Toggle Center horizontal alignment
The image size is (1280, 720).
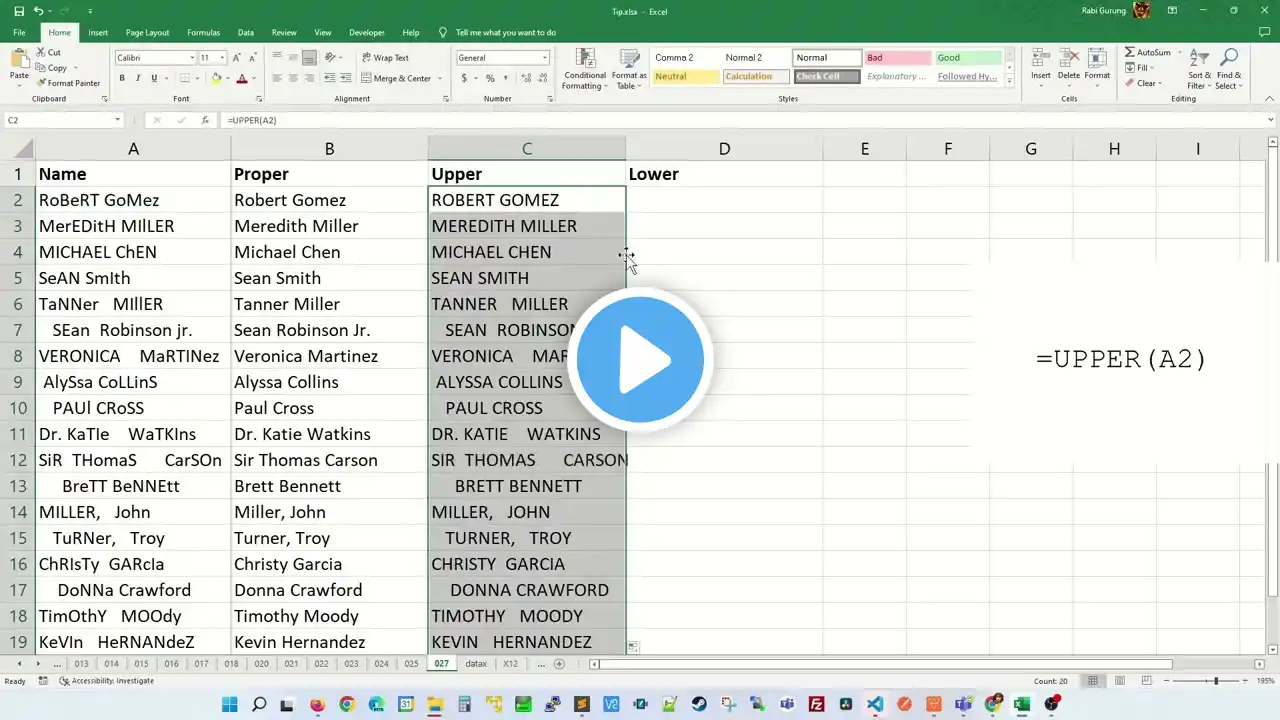point(293,78)
